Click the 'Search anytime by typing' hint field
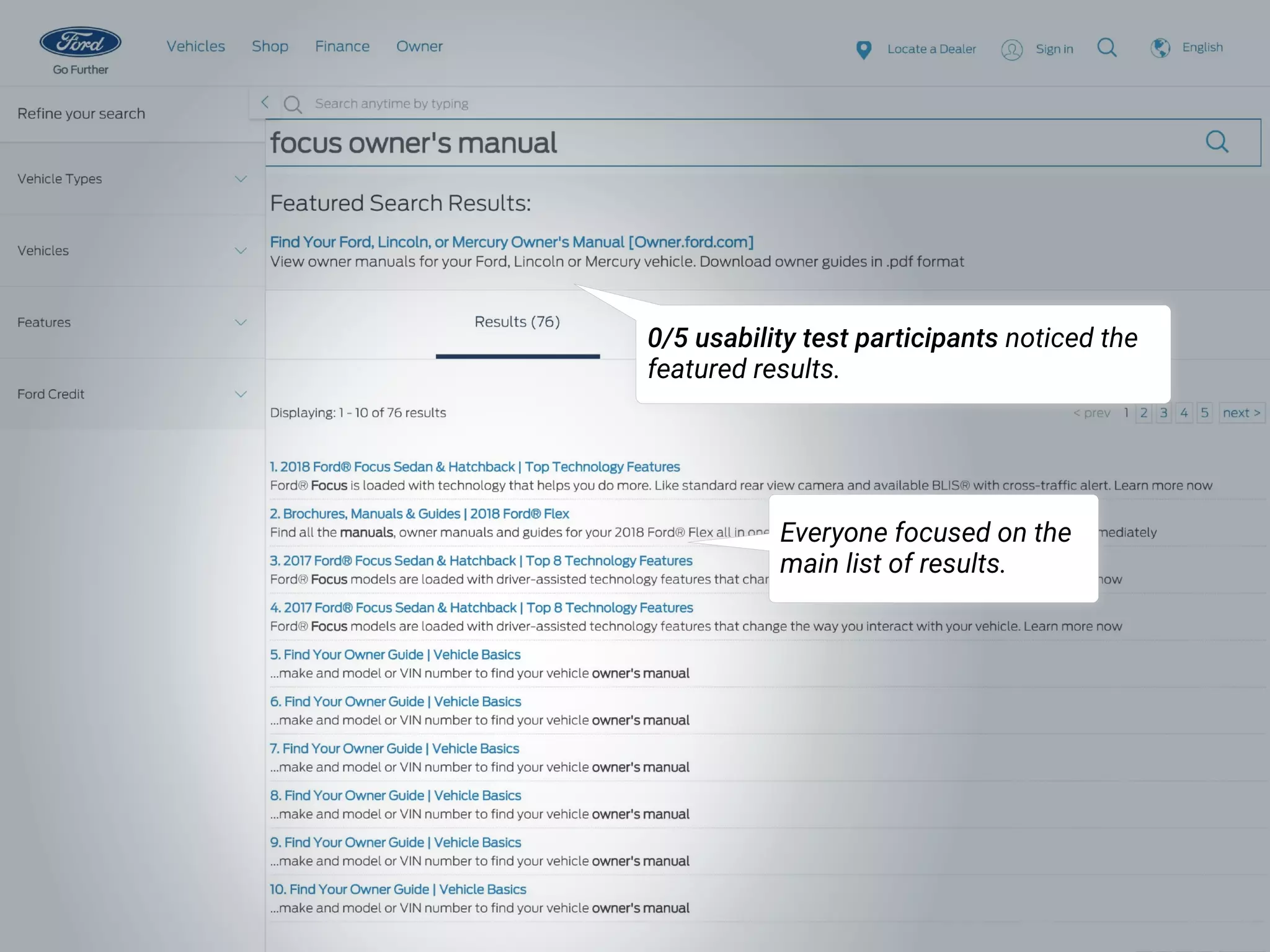1270x952 pixels. coord(391,104)
